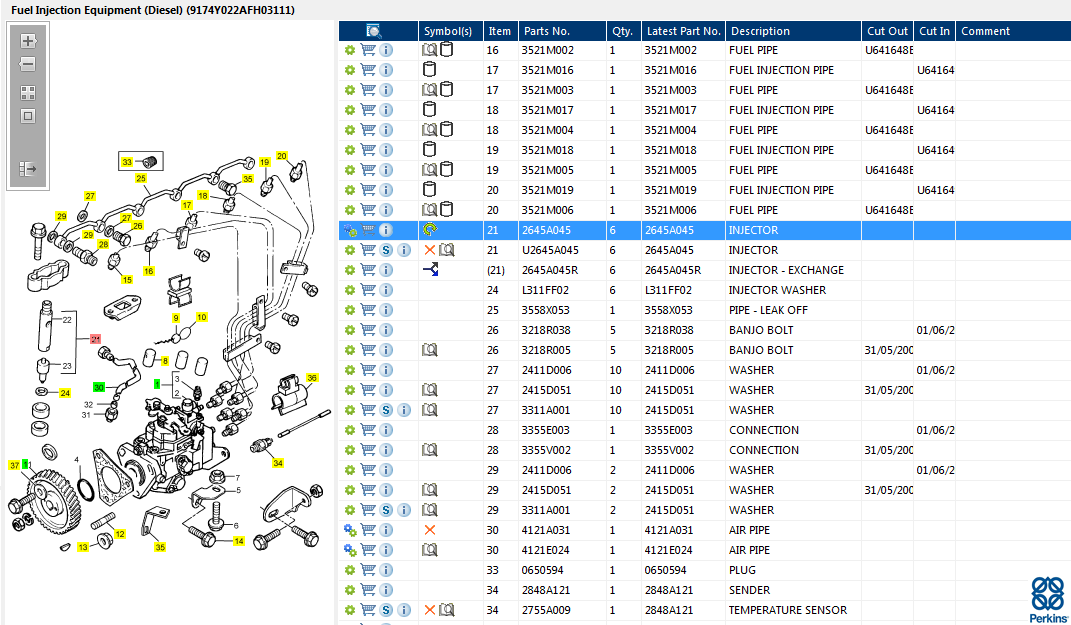The width and height of the screenshot is (1071, 625).
Task: Open multi-gear icon for part 4121E024
Action: point(350,550)
